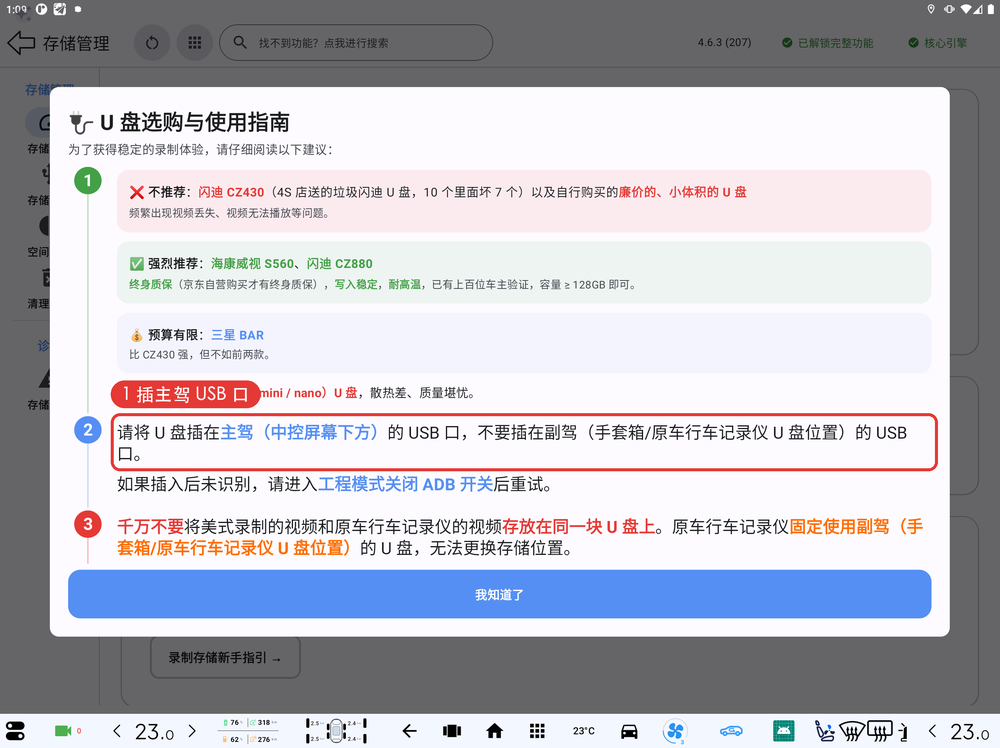Open the 录制存储新手指引 guide button
This screenshot has width=1000, height=748.
pyautogui.click(x=225, y=657)
